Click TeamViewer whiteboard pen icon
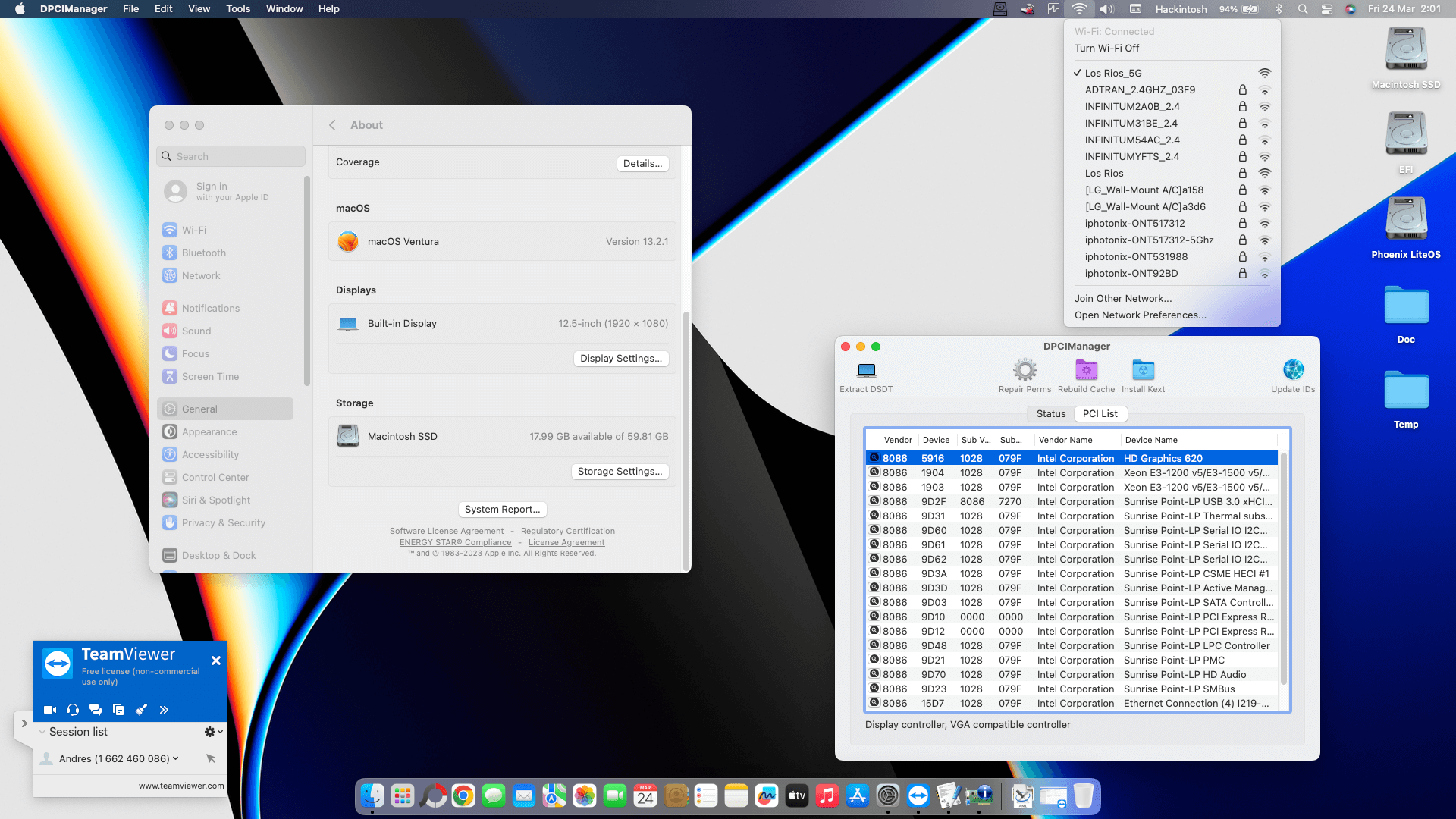The image size is (1456, 819). (x=141, y=710)
